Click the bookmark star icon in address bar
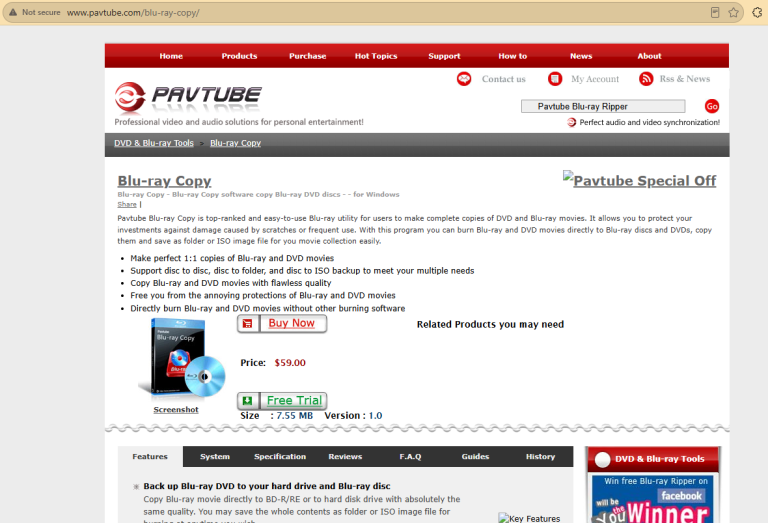Image resolution: width=768 pixels, height=523 pixels. click(x=733, y=13)
